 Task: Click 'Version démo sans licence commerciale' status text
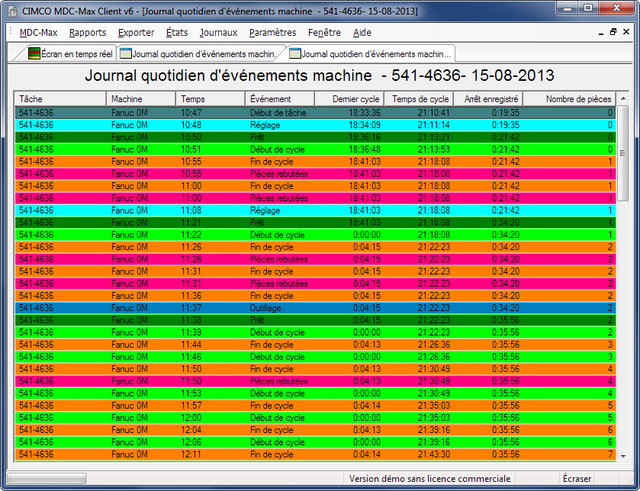point(429,478)
